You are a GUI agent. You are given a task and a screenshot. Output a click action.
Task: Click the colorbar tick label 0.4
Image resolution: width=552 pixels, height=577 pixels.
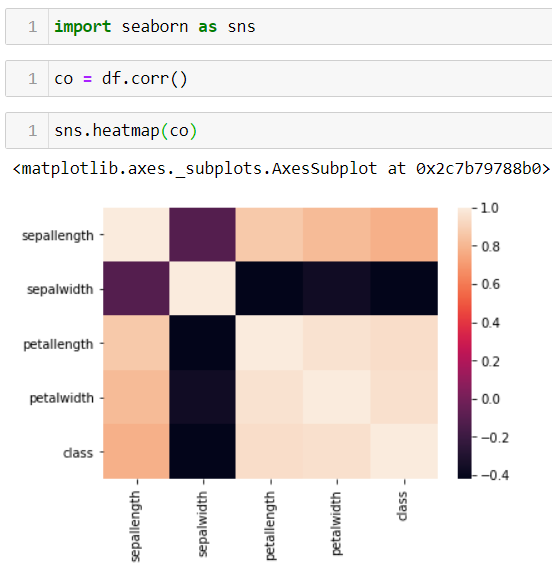tap(491, 323)
